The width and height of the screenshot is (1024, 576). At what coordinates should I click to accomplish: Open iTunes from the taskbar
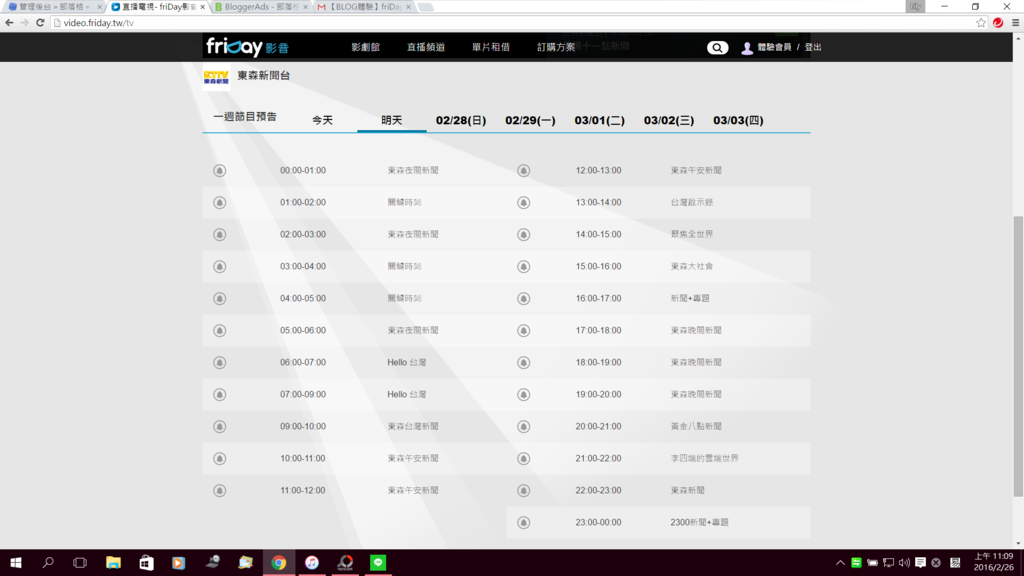point(312,562)
